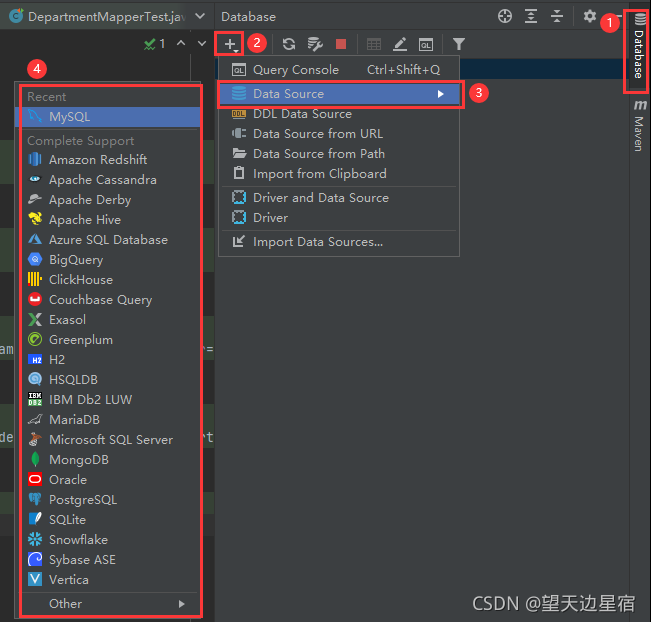This screenshot has width=651, height=622.
Task: Select Data Source from URL
Action: pyautogui.click(x=339, y=134)
